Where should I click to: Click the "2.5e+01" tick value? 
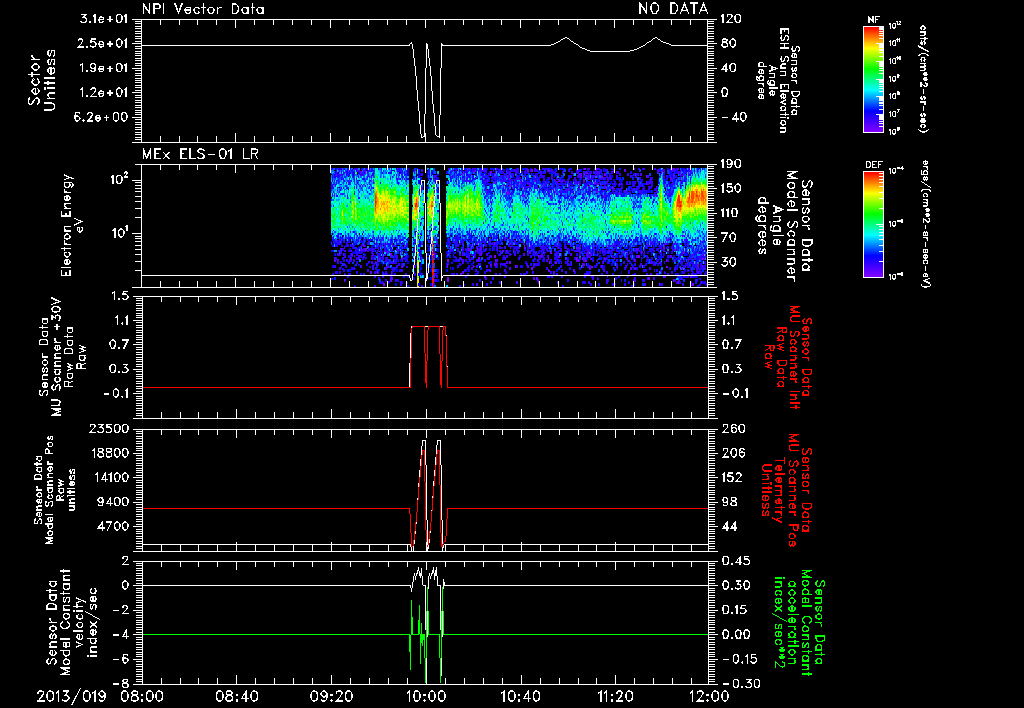(x=104, y=43)
